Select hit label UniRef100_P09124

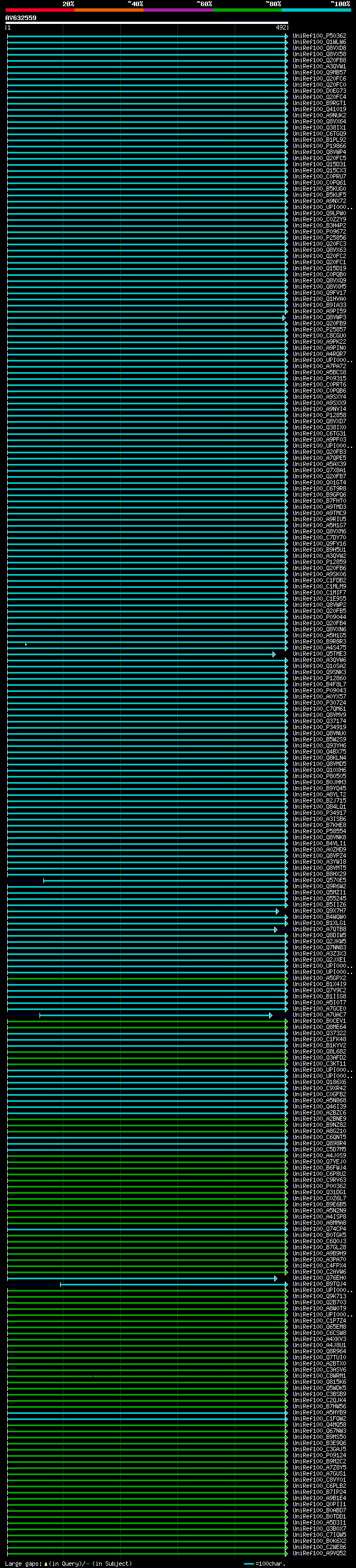319,1455
